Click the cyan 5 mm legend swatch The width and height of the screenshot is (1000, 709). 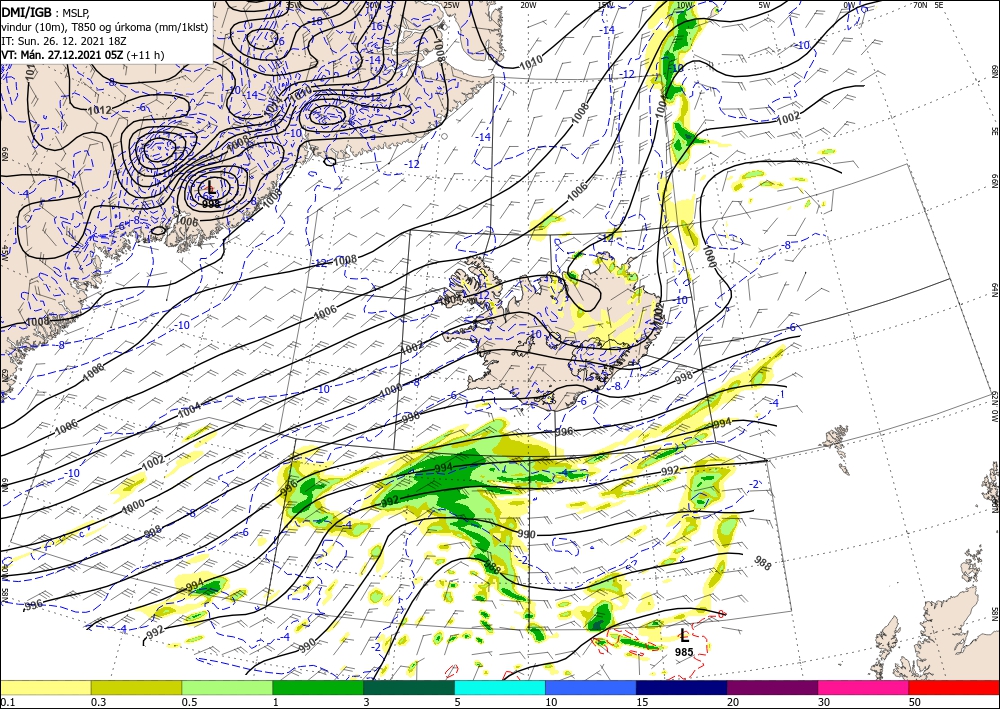coord(500,687)
